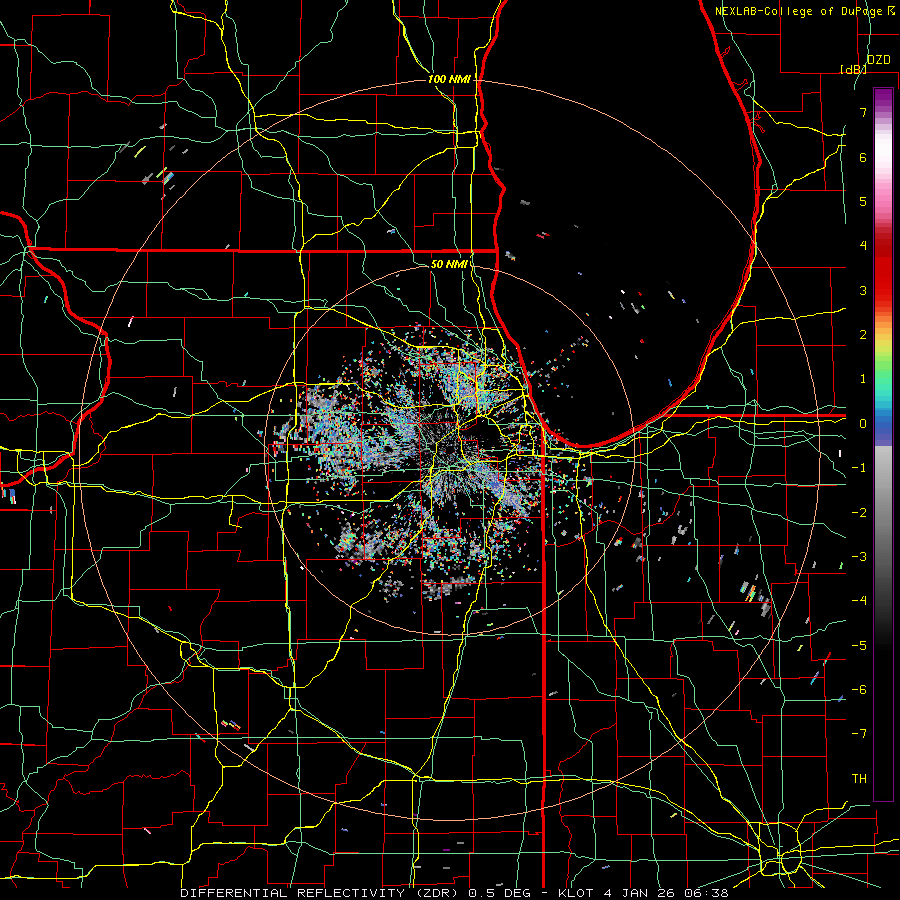Click the TH threshold label on the scale
Viewport: 900px width, 900px height.
coord(859,779)
